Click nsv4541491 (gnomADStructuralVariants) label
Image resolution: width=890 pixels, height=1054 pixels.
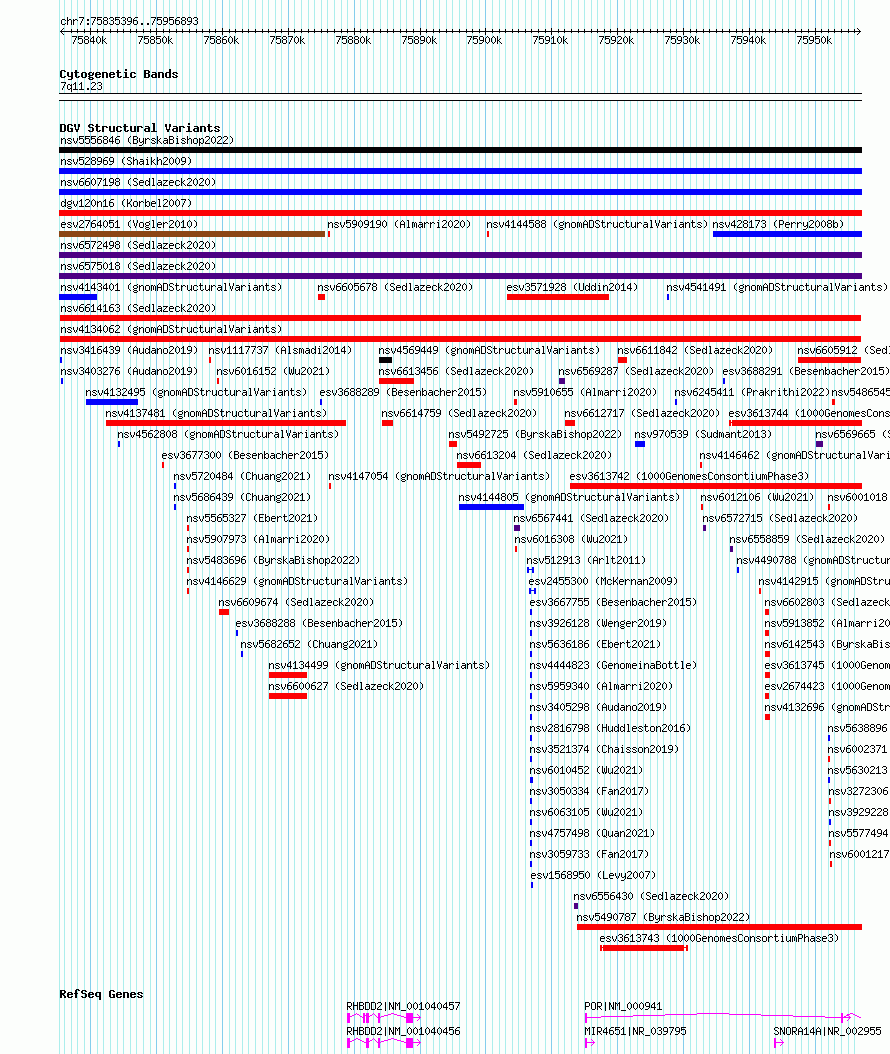pyautogui.click(x=777, y=287)
